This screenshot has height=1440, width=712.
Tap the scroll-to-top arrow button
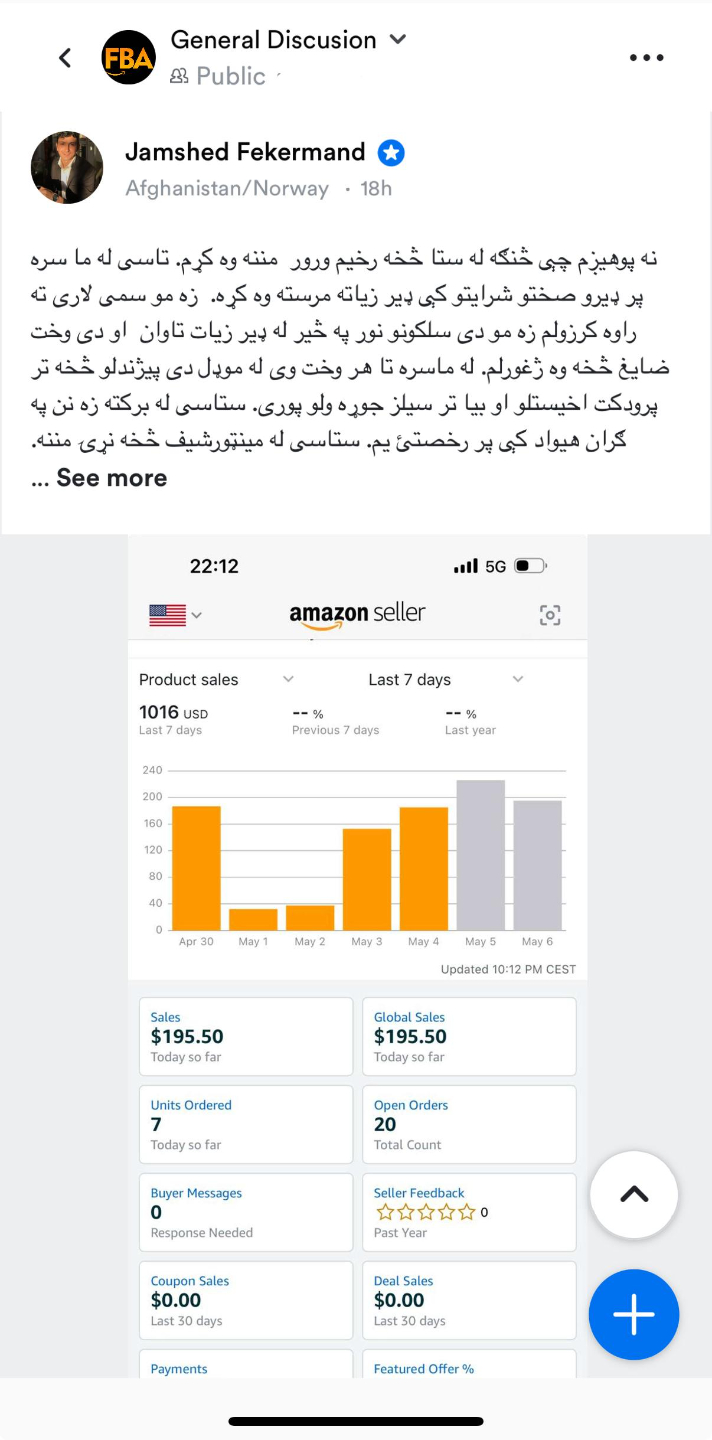[x=634, y=1194]
